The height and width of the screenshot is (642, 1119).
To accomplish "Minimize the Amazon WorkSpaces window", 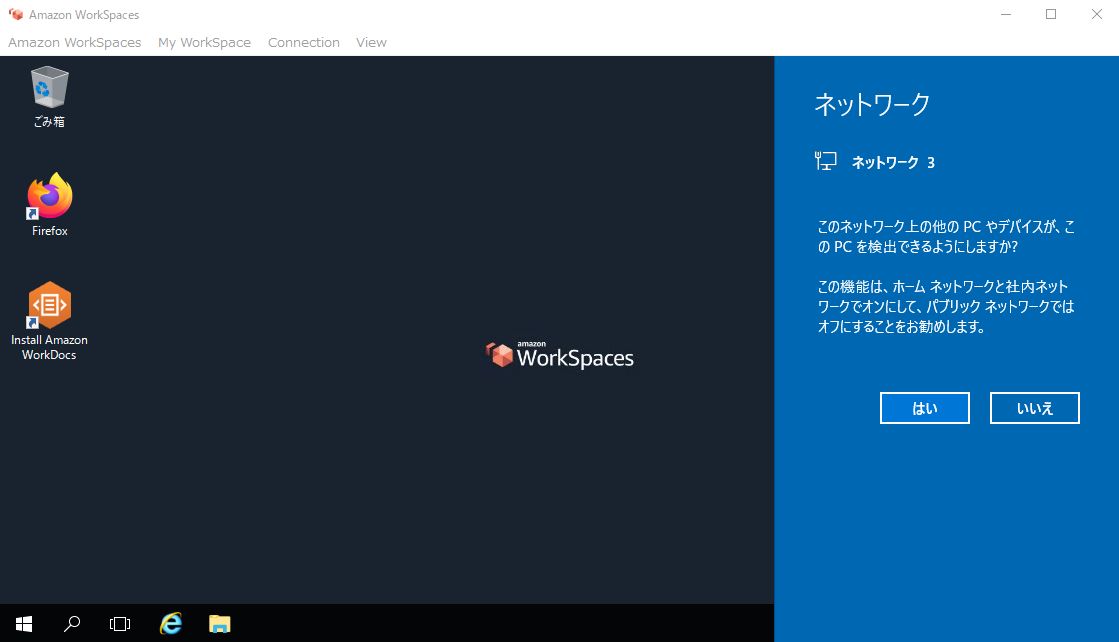I will 1006,14.
